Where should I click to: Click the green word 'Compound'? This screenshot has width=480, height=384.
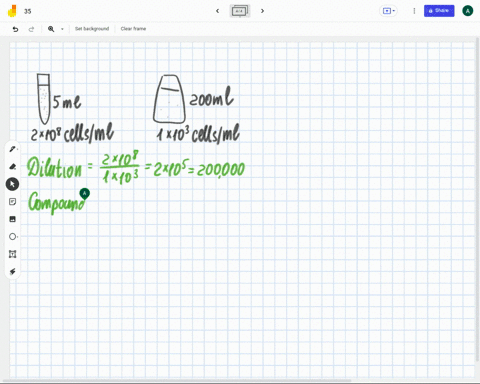point(56,202)
